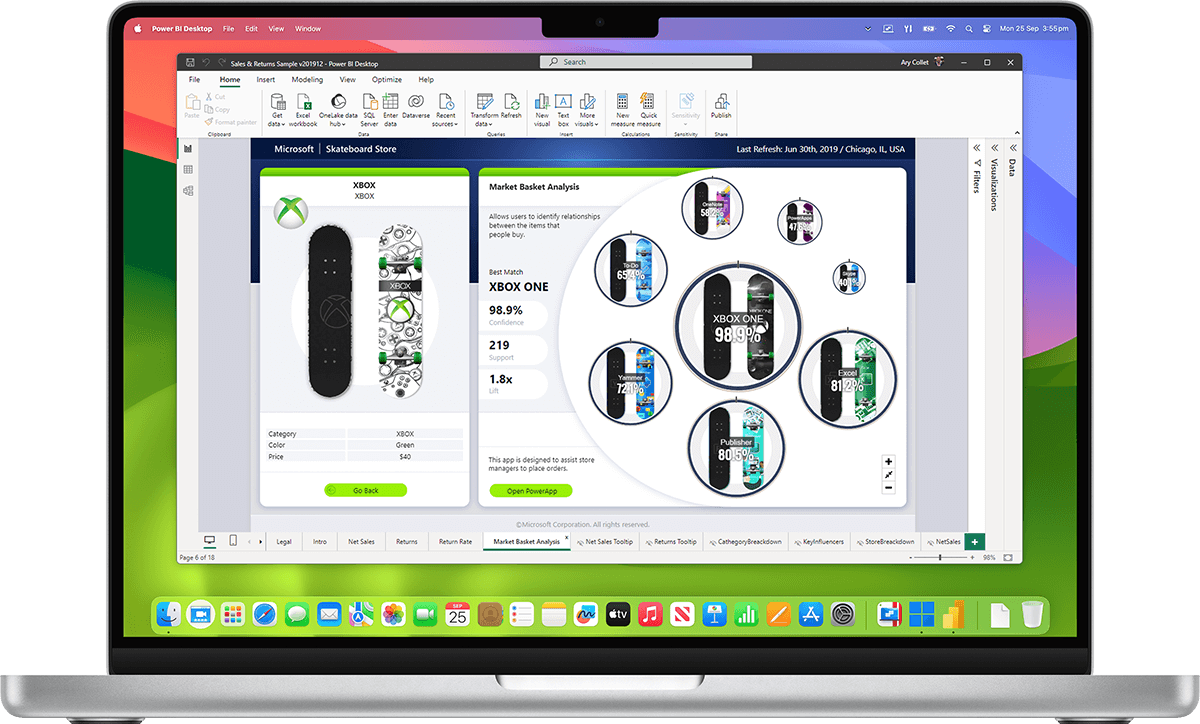This screenshot has height=724, width=1200.
Task: Toggle the Sensitivity option
Action: (686, 107)
